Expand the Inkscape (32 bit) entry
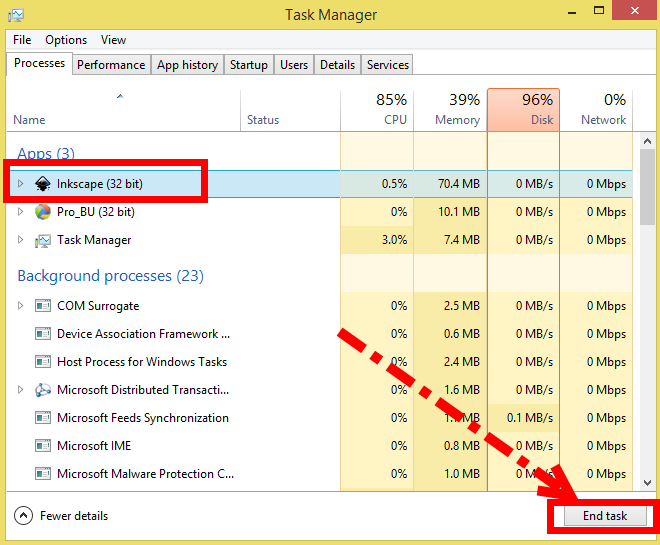Image resolution: width=660 pixels, height=545 pixels. [20, 183]
